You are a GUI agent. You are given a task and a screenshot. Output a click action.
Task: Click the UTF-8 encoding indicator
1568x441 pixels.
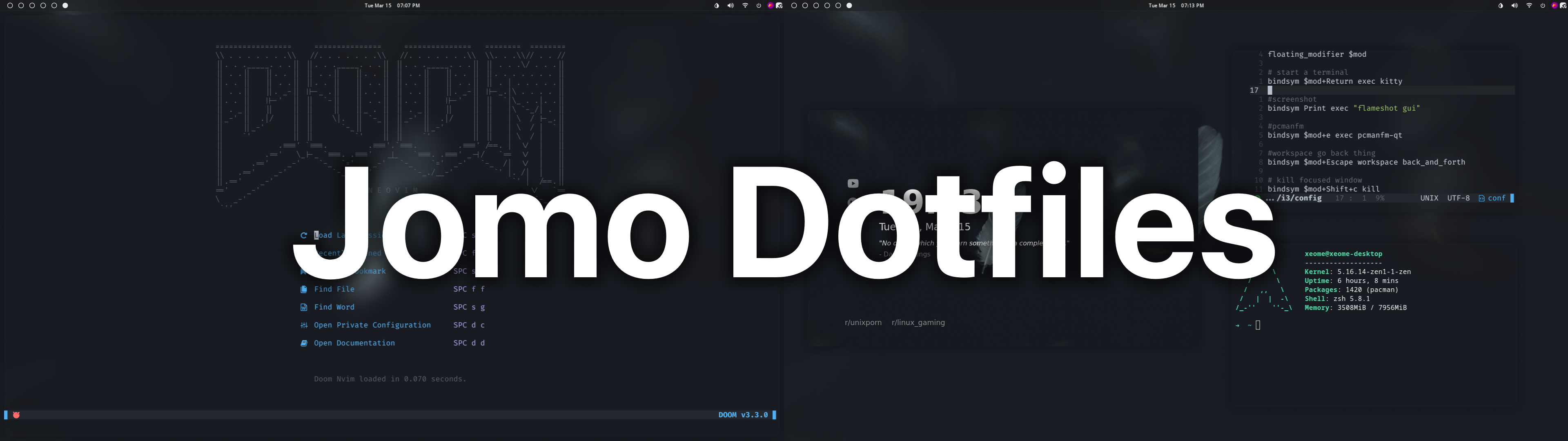(x=1459, y=198)
